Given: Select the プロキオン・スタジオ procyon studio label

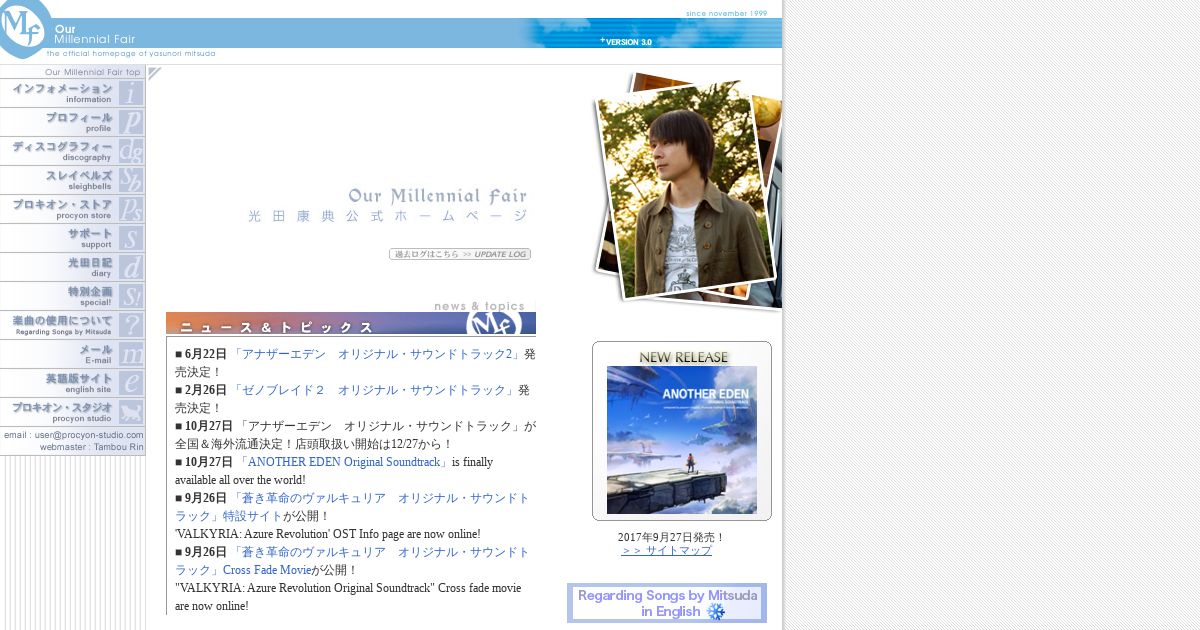Looking at the screenshot, I should pos(62,412).
